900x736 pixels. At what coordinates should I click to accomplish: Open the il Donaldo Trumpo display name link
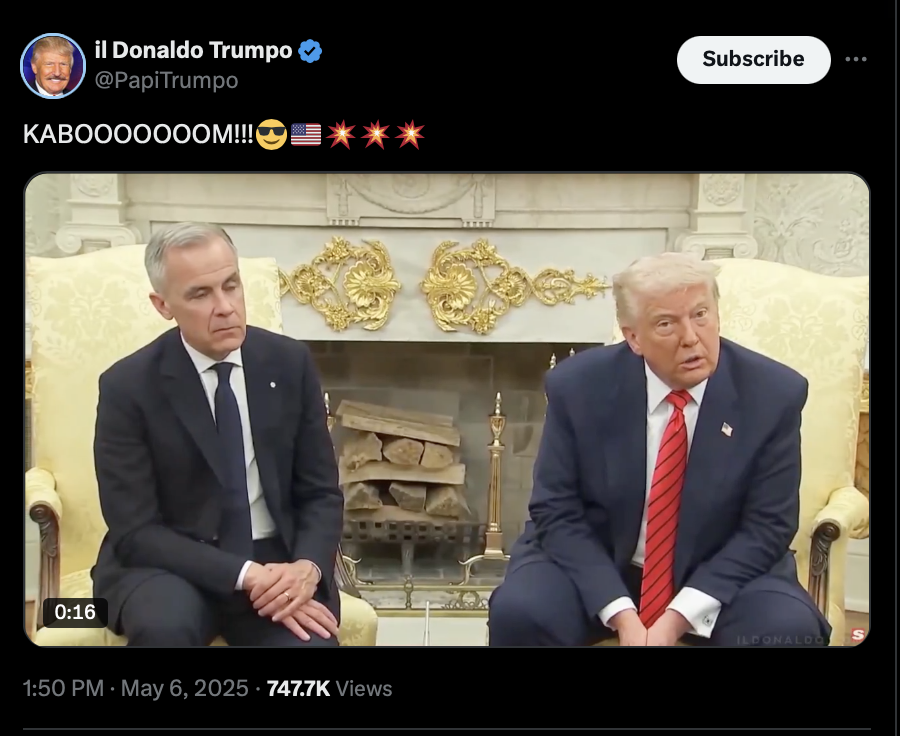[193, 51]
